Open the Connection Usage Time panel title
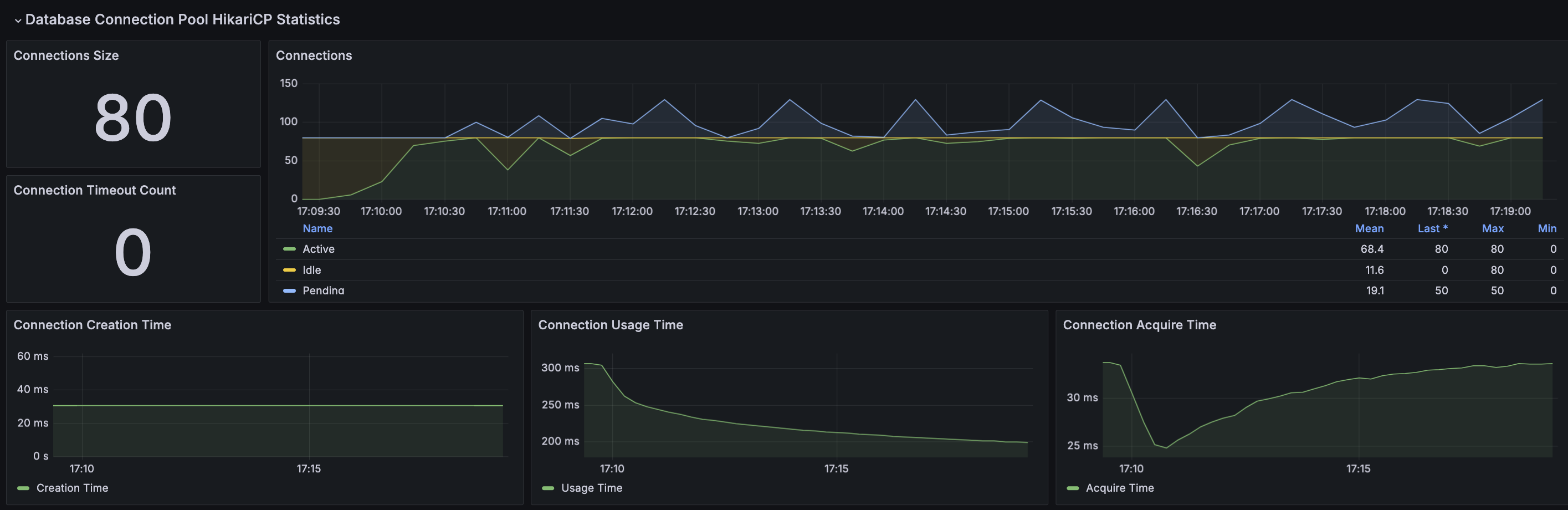 611,325
